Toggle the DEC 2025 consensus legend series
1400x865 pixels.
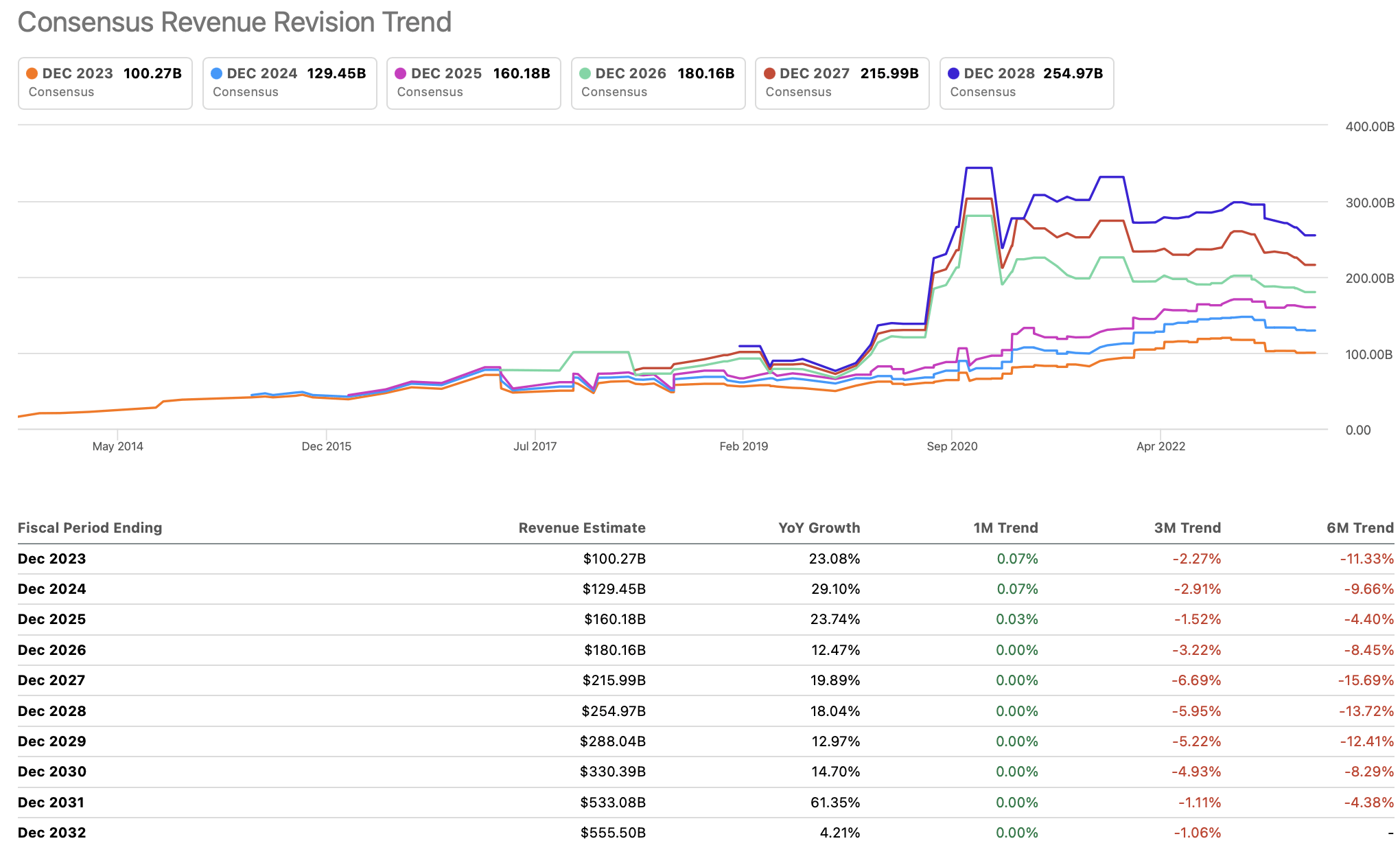coord(474,82)
